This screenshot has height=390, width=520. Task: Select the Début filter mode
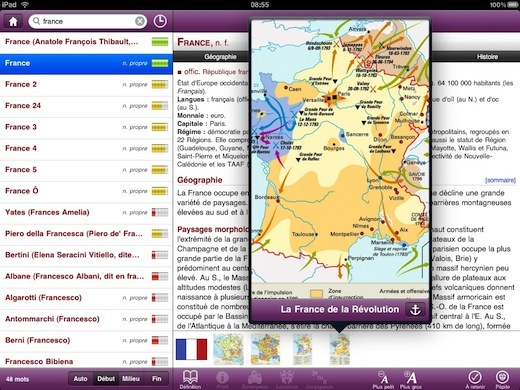[106, 379]
